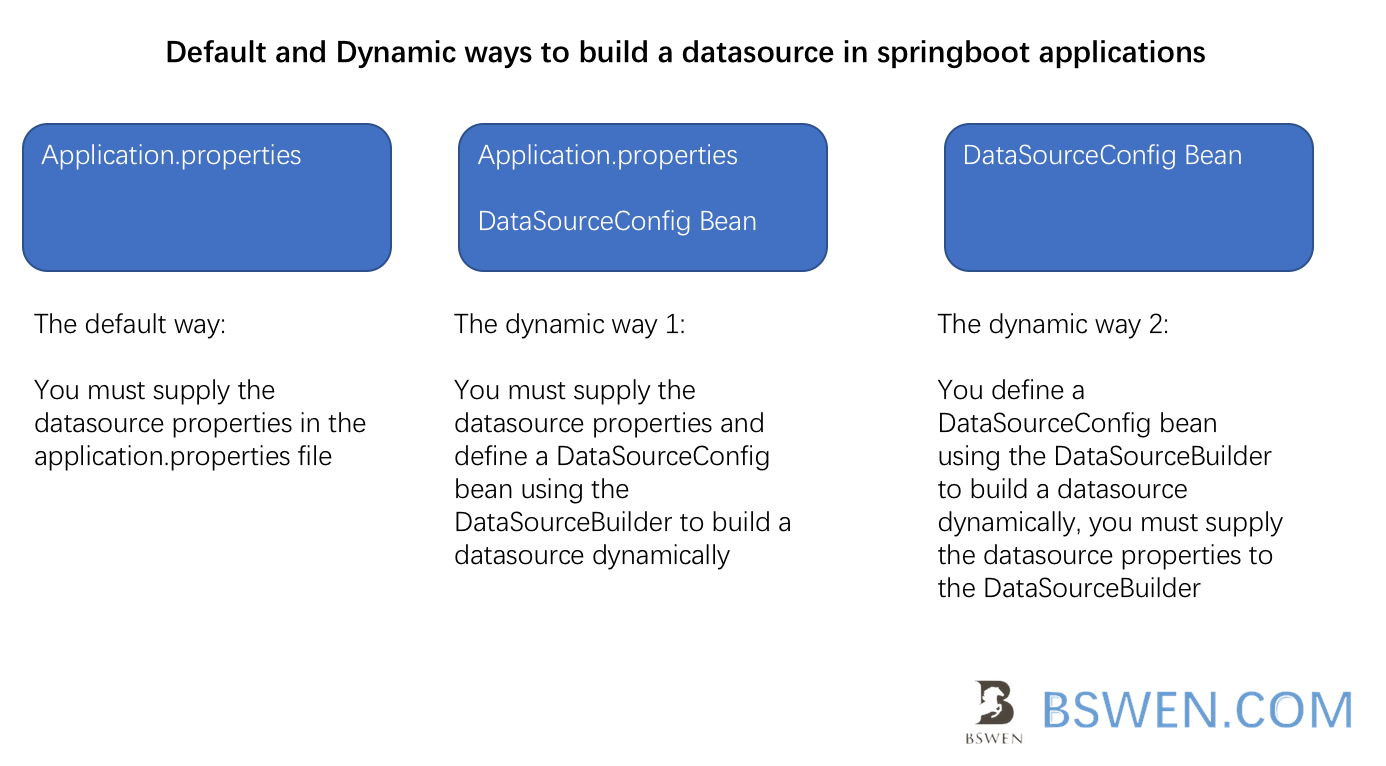Select the right blue DataSourceConfig Bean-only box

[1129, 197]
